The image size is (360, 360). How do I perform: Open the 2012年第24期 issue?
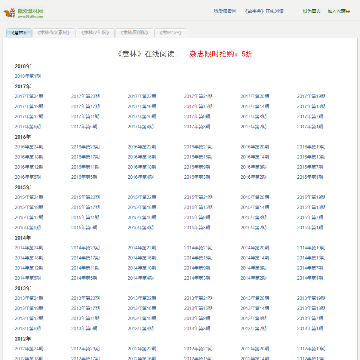click(29, 349)
